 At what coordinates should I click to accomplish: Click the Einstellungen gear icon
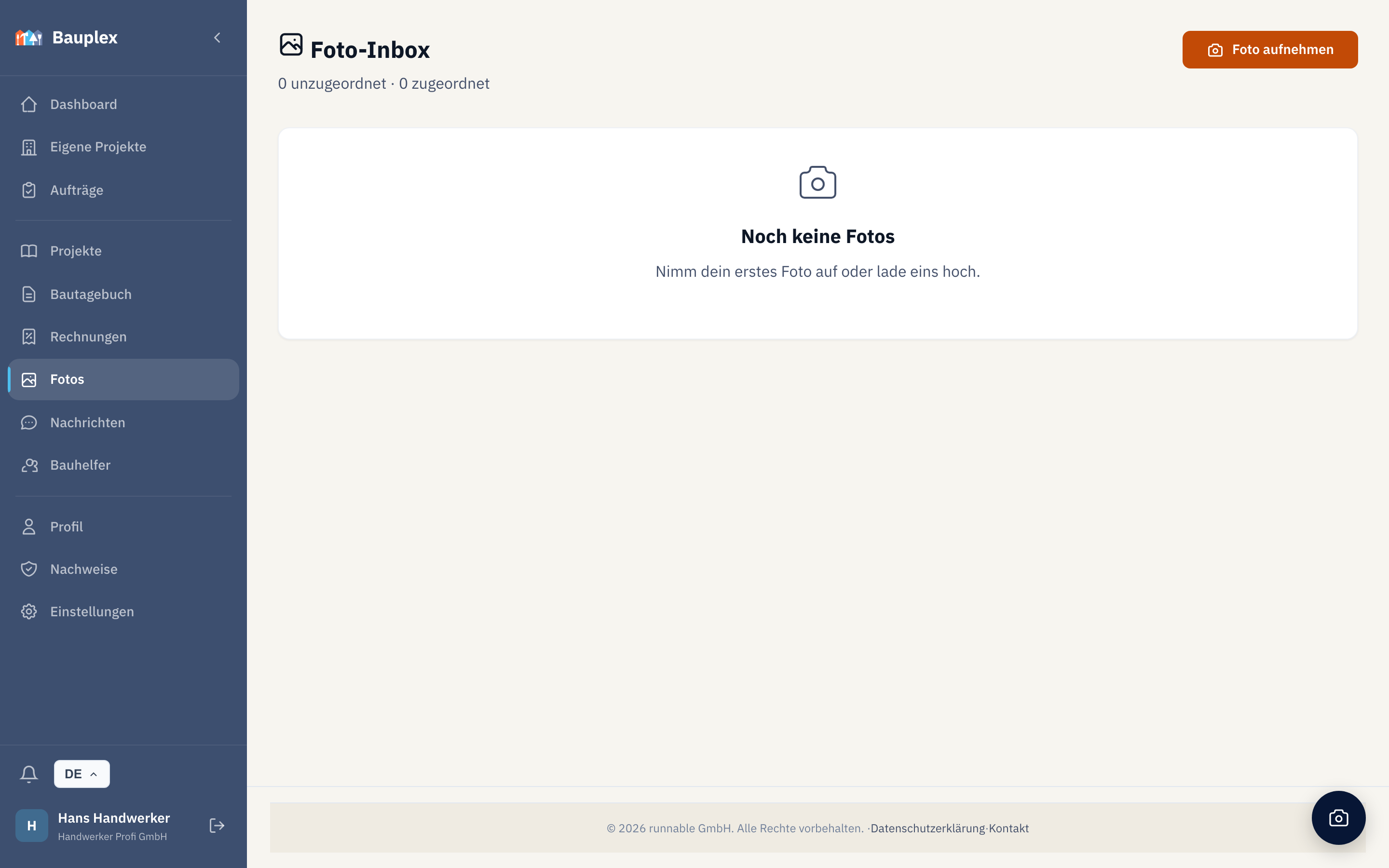click(x=29, y=611)
